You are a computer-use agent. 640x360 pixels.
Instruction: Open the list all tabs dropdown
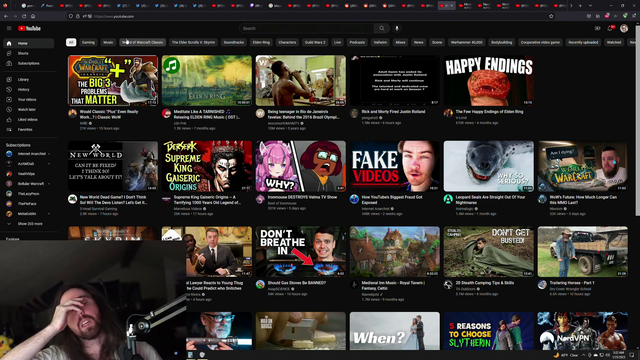point(590,6)
